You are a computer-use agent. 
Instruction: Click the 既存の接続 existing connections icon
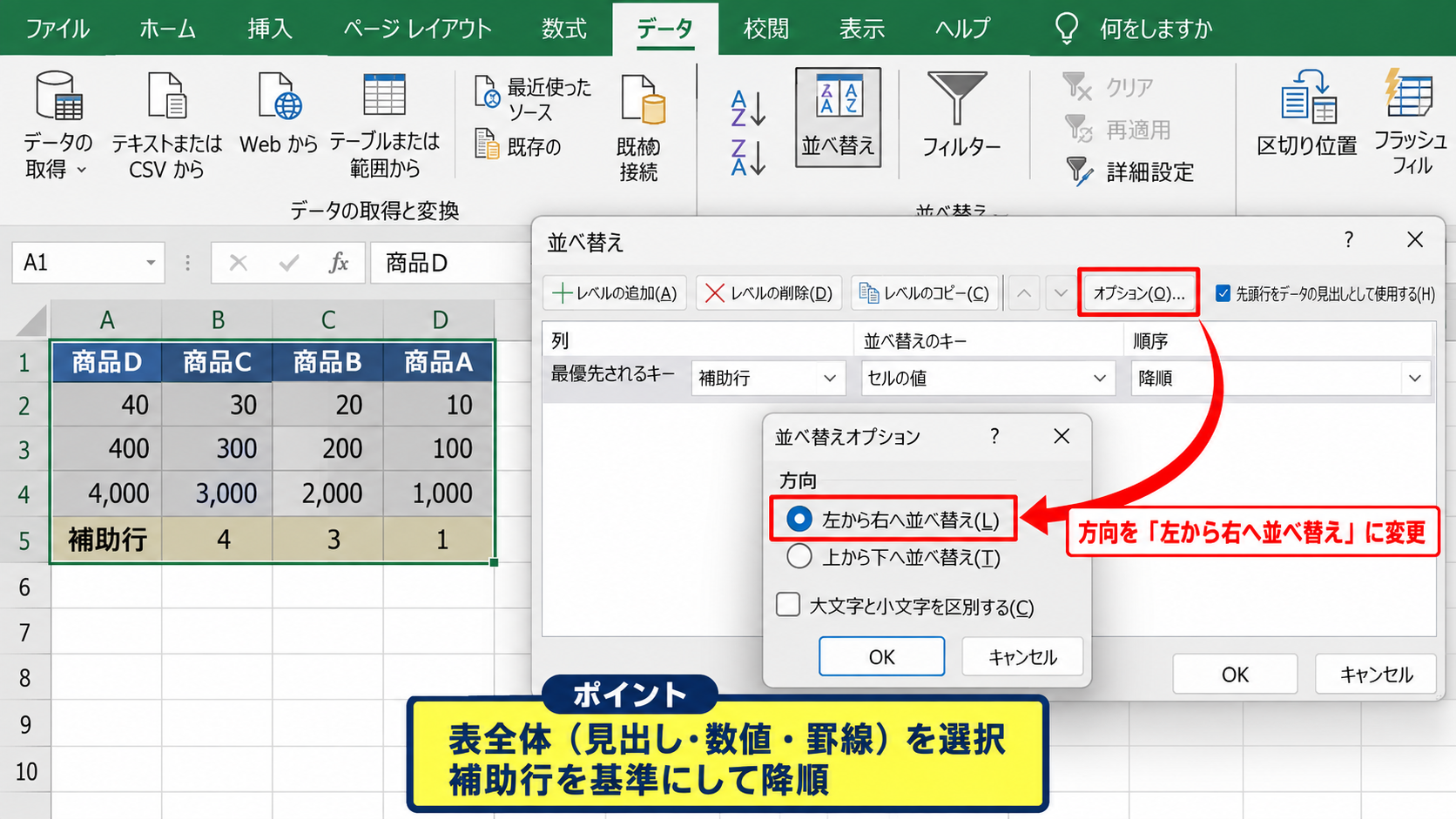(643, 98)
